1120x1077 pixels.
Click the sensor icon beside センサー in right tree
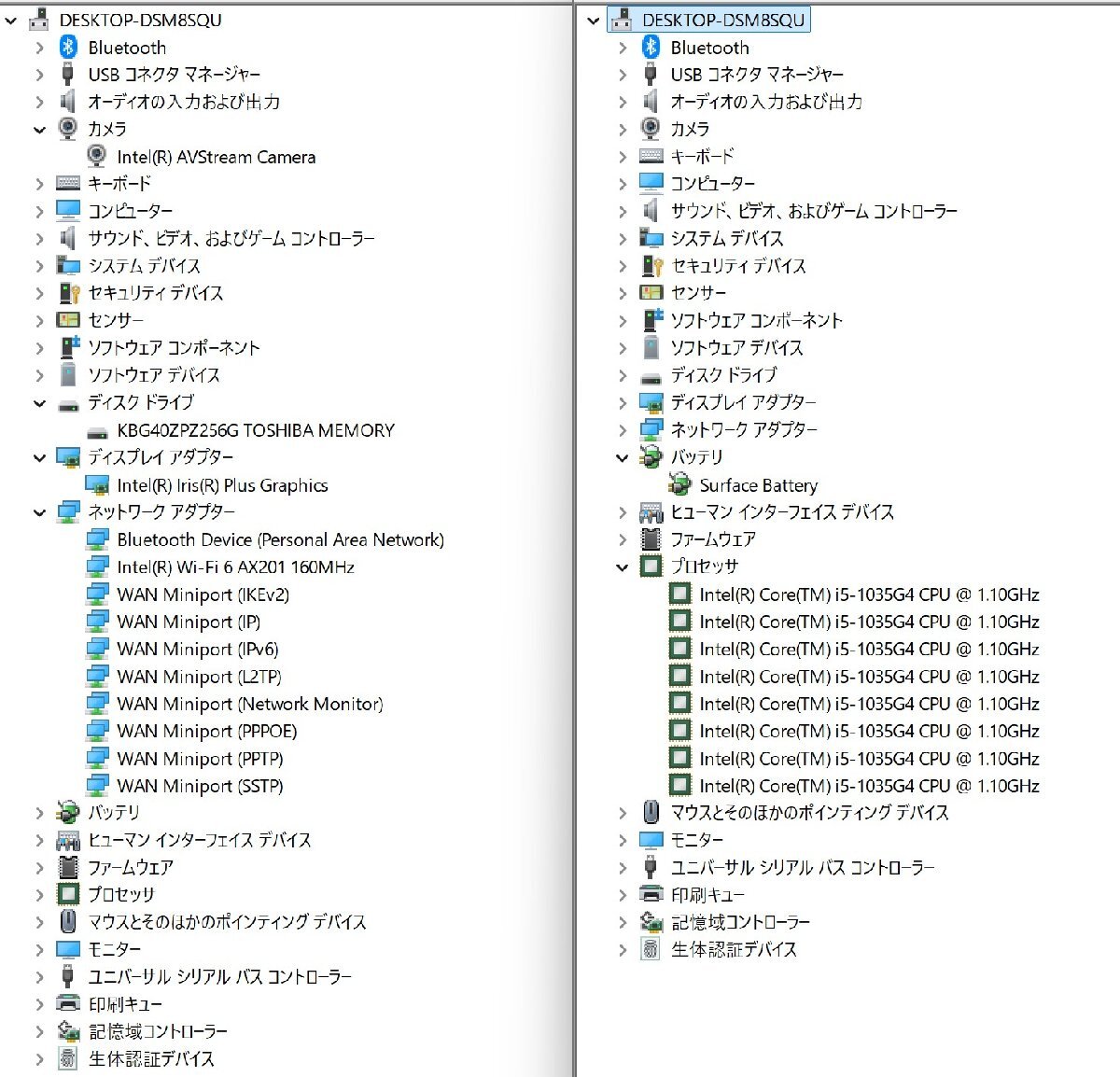(x=651, y=292)
